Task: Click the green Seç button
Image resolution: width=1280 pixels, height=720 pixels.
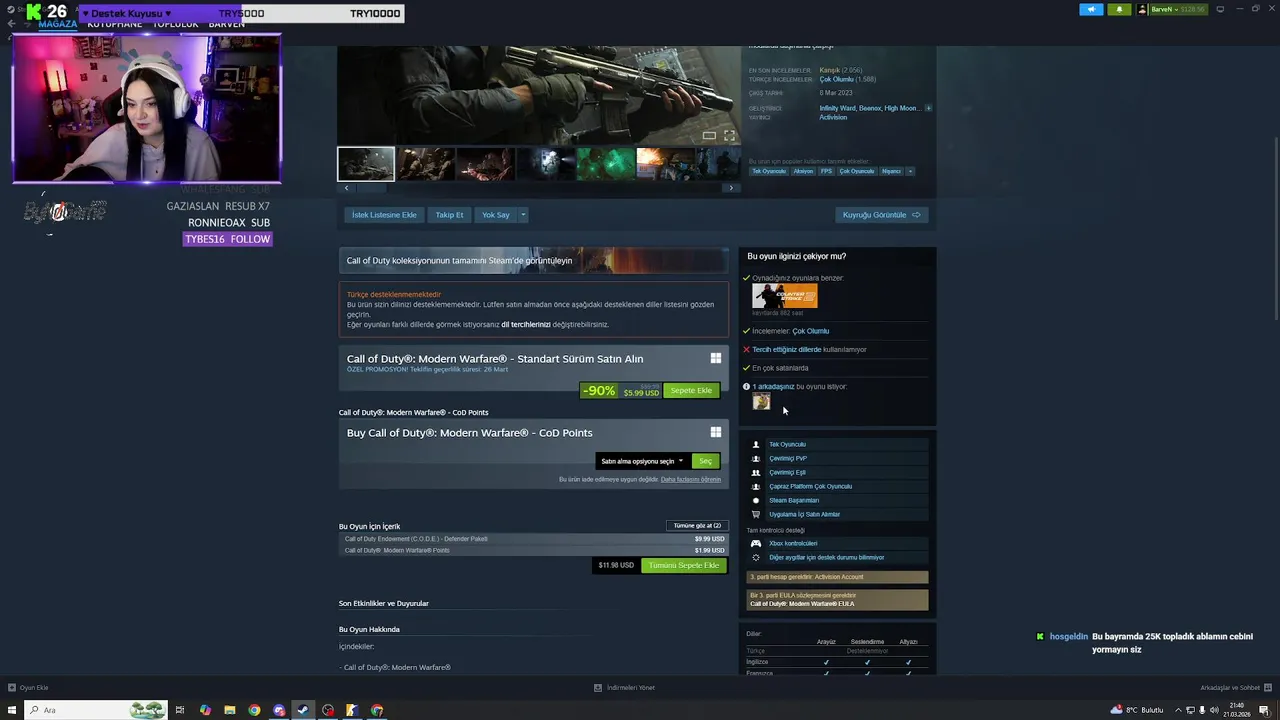Action: (705, 461)
